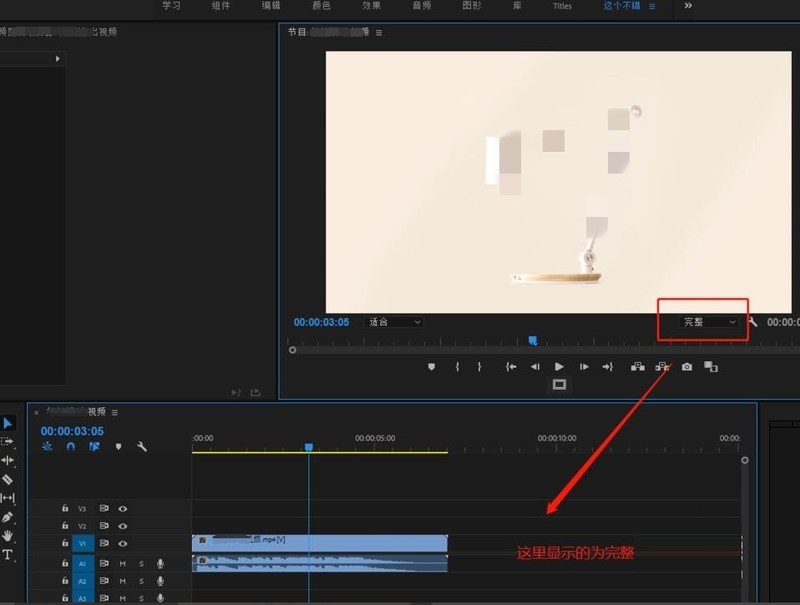Viewport: 800px width, 605px height.
Task: Switch to the 音频 workspace tab
Action: coord(422,6)
